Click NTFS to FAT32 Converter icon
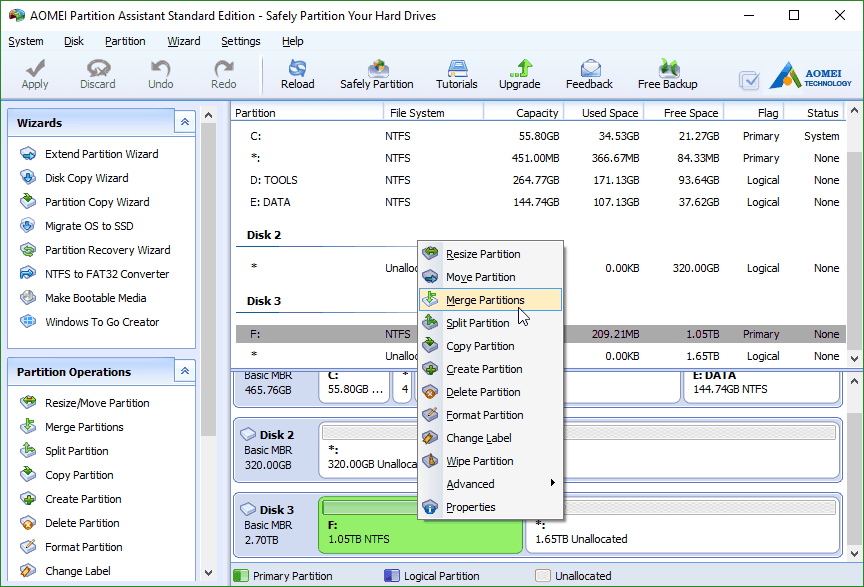Viewport: 864px width, 587px height. click(28, 273)
